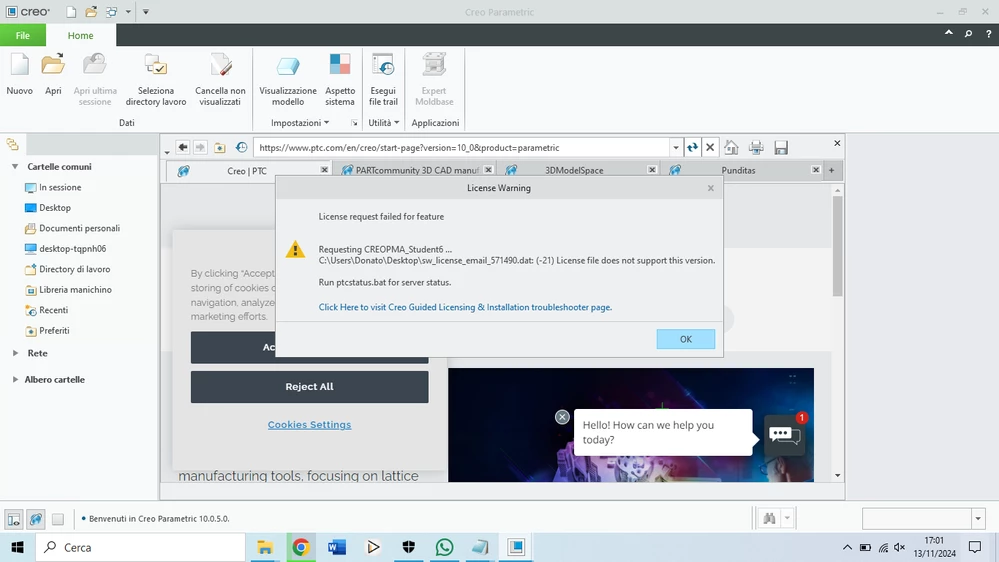Open quick access toolbar customize dropdown
999x562 pixels.
[x=145, y=11]
